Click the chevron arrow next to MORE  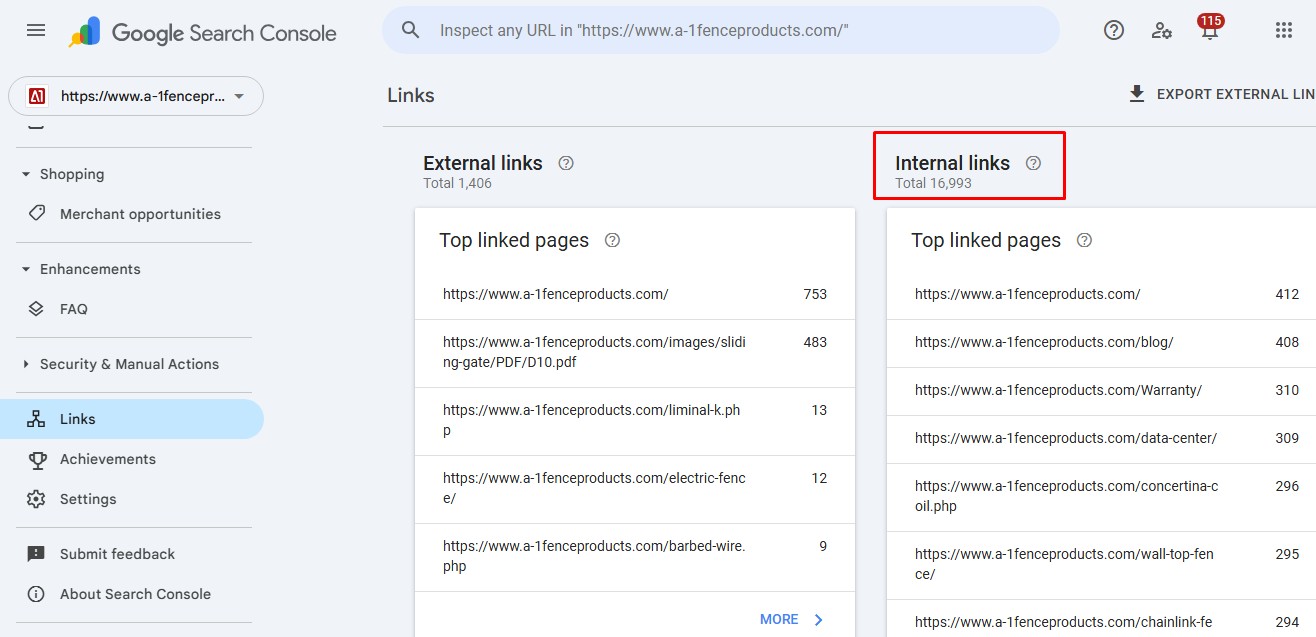click(818, 620)
